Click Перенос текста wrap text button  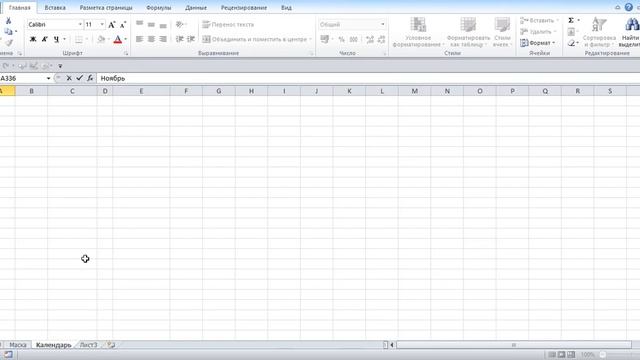coord(228,24)
